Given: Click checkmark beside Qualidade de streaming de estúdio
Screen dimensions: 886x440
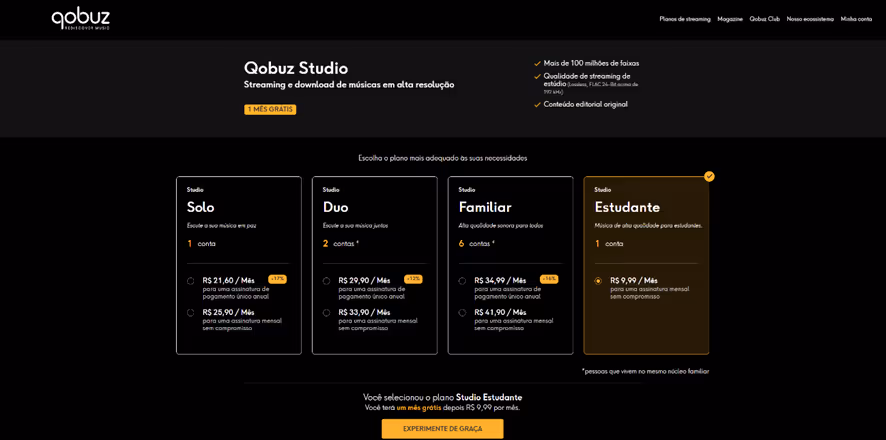Looking at the screenshot, I should (537, 76).
